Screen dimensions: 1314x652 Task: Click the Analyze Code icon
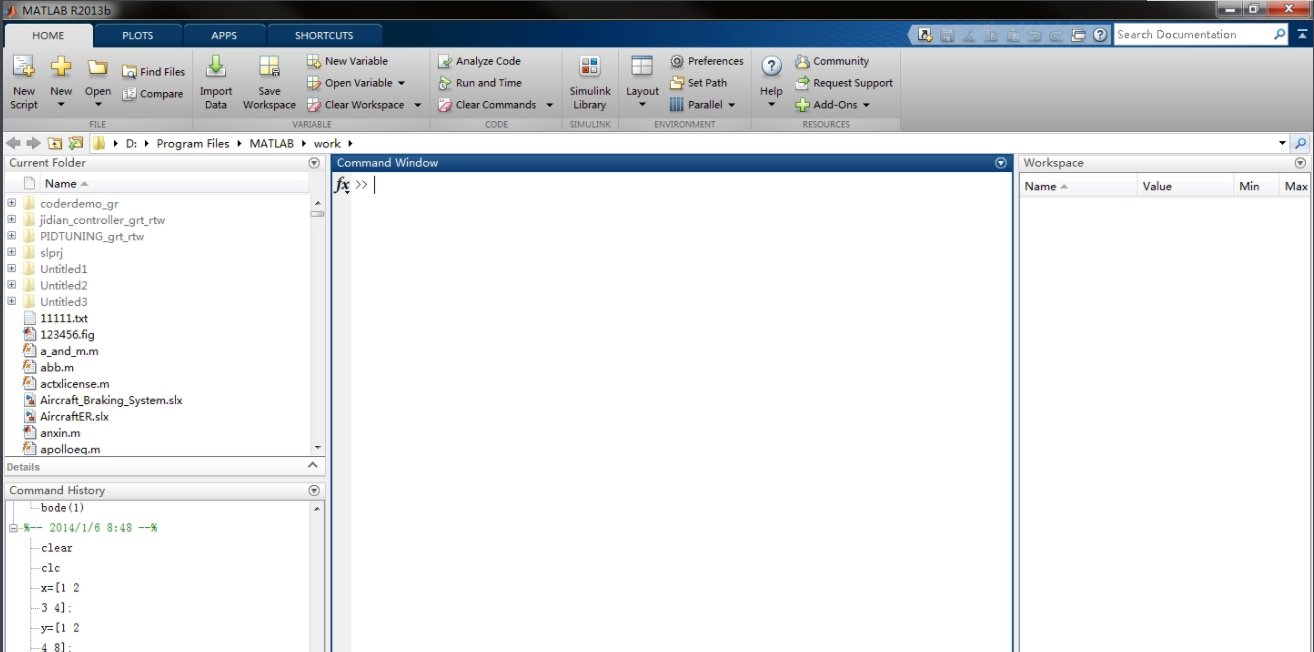click(446, 61)
